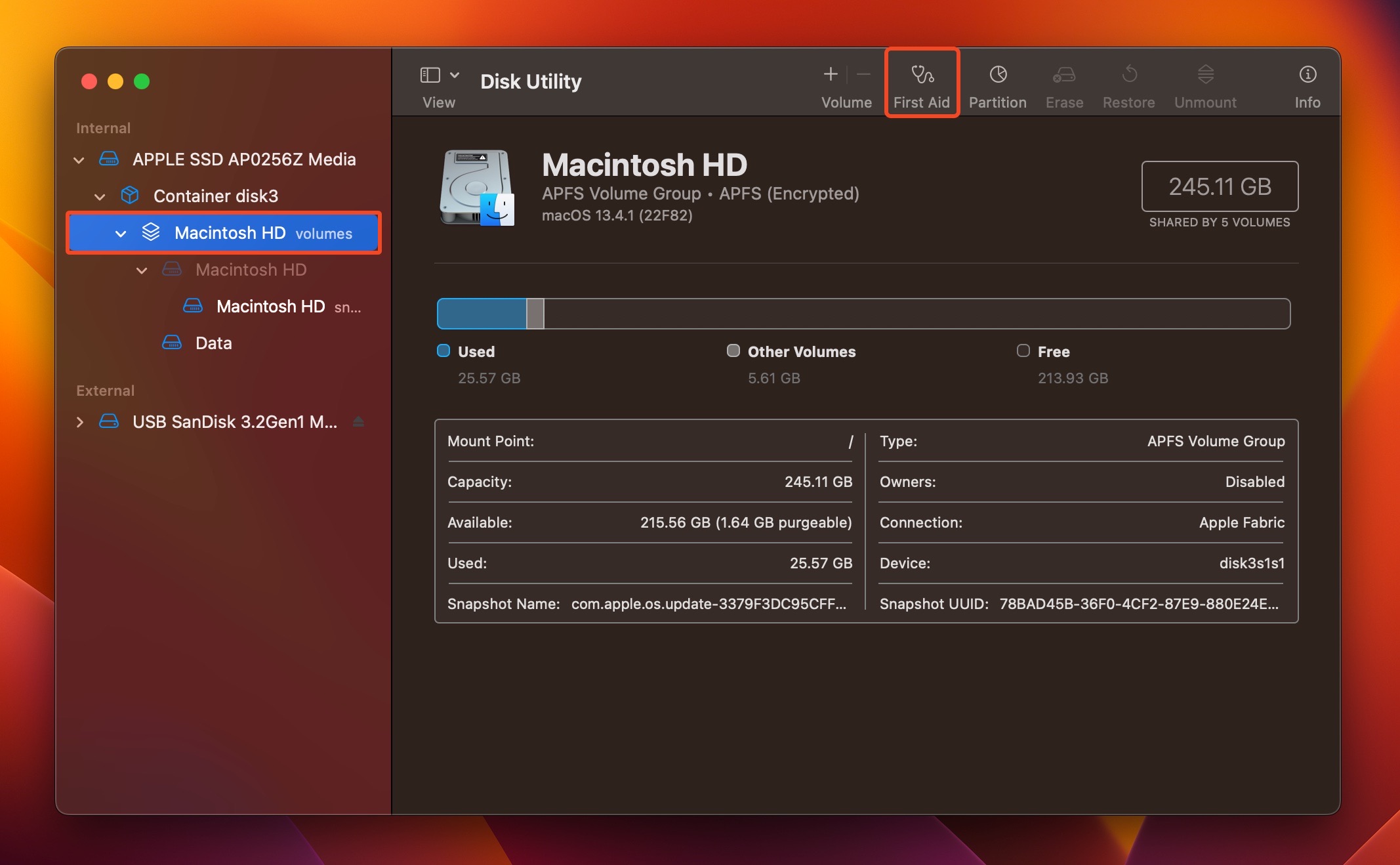This screenshot has width=1400, height=865.
Task: Select the APPLE SSD AP0256Z Media item
Action: pos(243,158)
